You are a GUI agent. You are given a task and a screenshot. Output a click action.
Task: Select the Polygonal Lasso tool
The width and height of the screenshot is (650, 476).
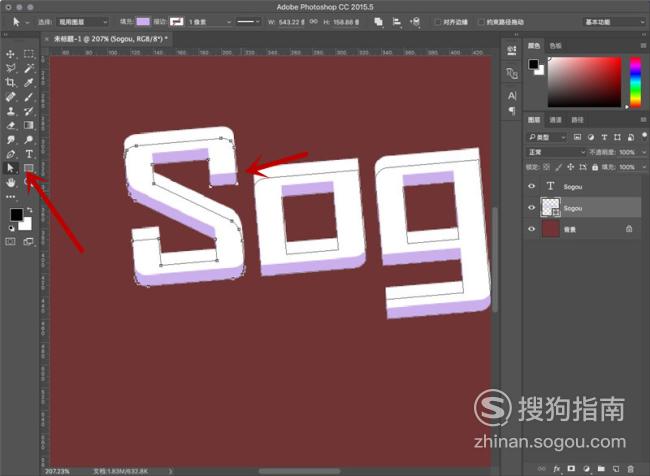coord(10,68)
